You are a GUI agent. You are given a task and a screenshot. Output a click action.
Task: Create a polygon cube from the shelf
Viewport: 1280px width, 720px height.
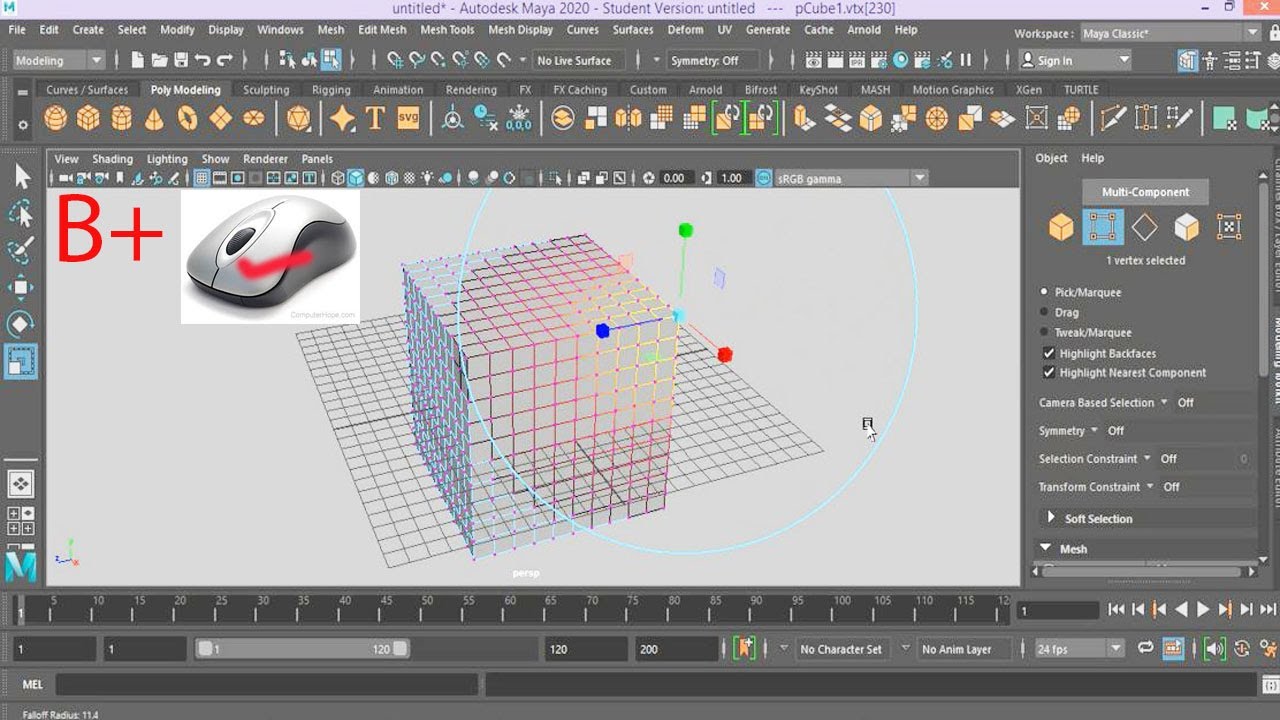(x=89, y=119)
